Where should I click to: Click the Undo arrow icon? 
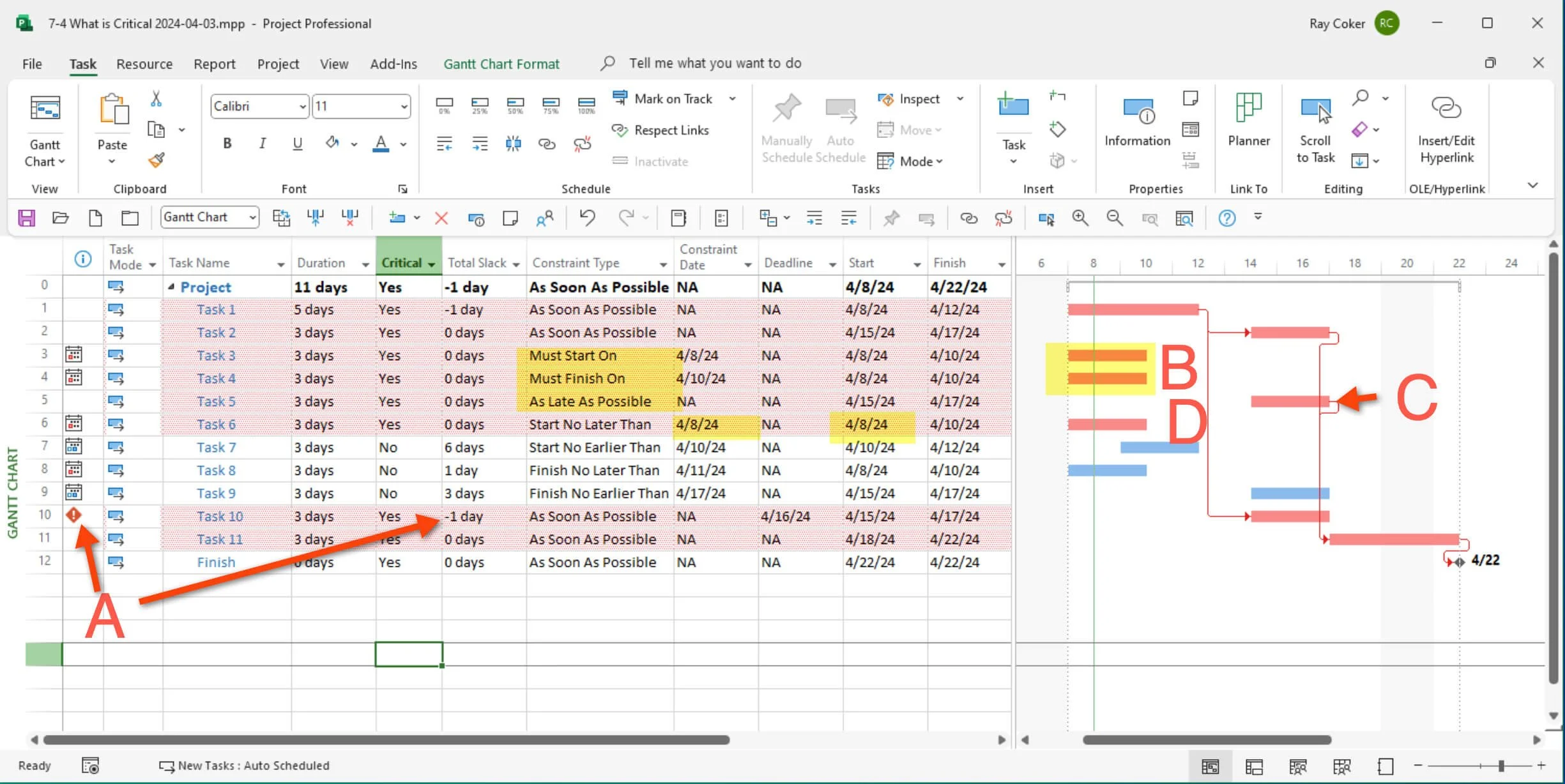pos(587,218)
